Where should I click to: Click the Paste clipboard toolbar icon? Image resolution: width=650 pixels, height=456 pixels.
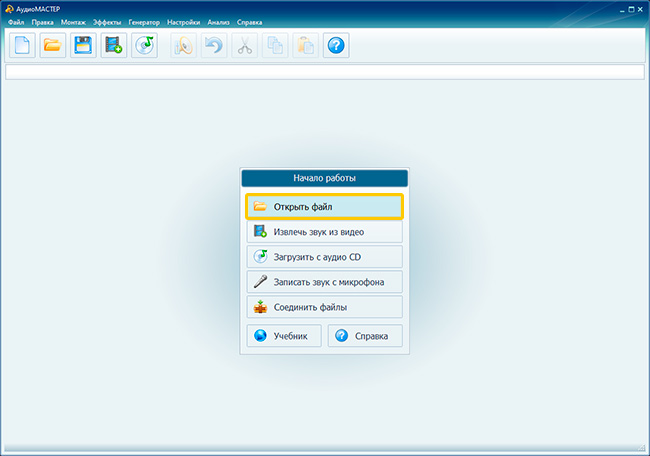tap(306, 45)
